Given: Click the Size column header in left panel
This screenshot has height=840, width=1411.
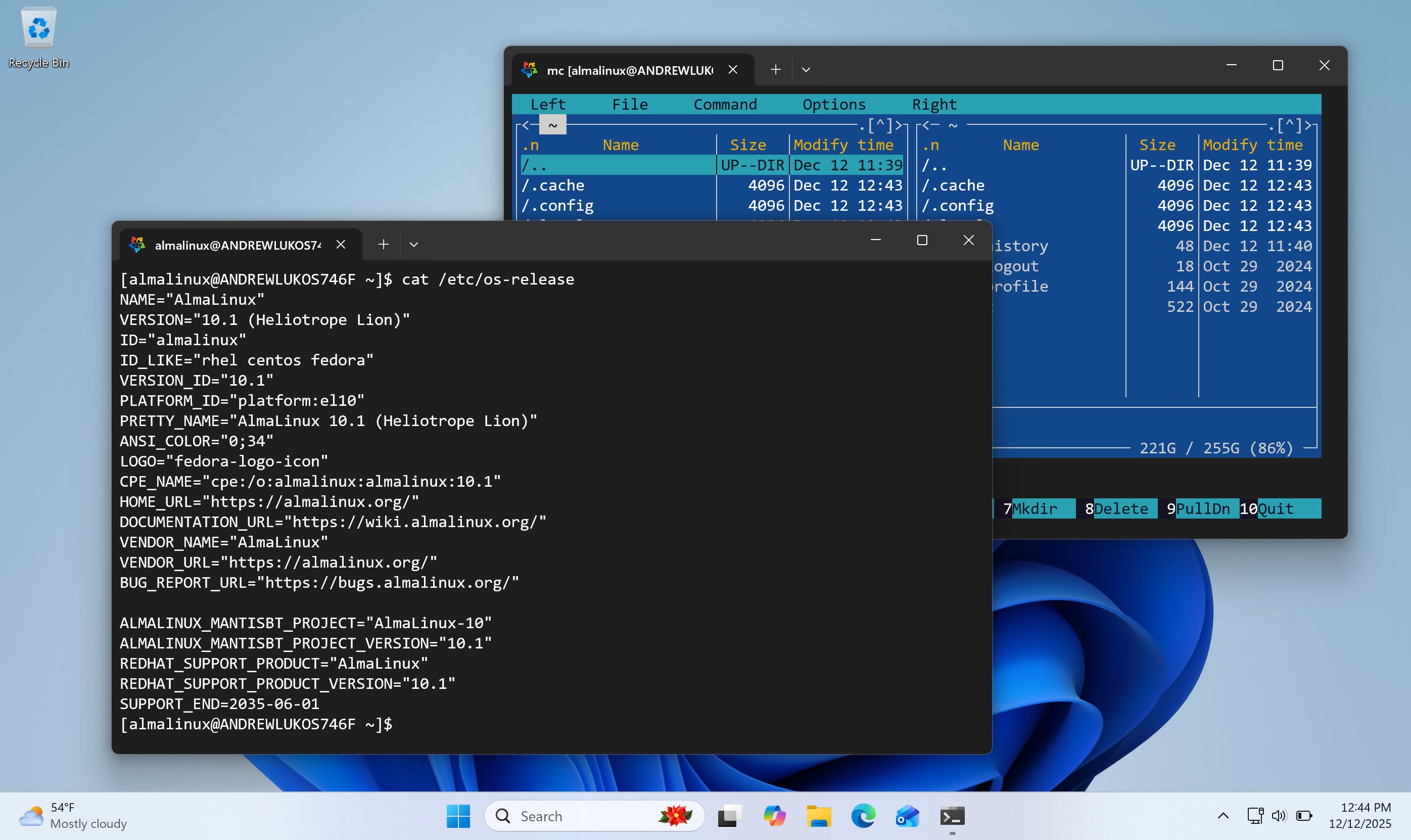Looking at the screenshot, I should tap(747, 145).
